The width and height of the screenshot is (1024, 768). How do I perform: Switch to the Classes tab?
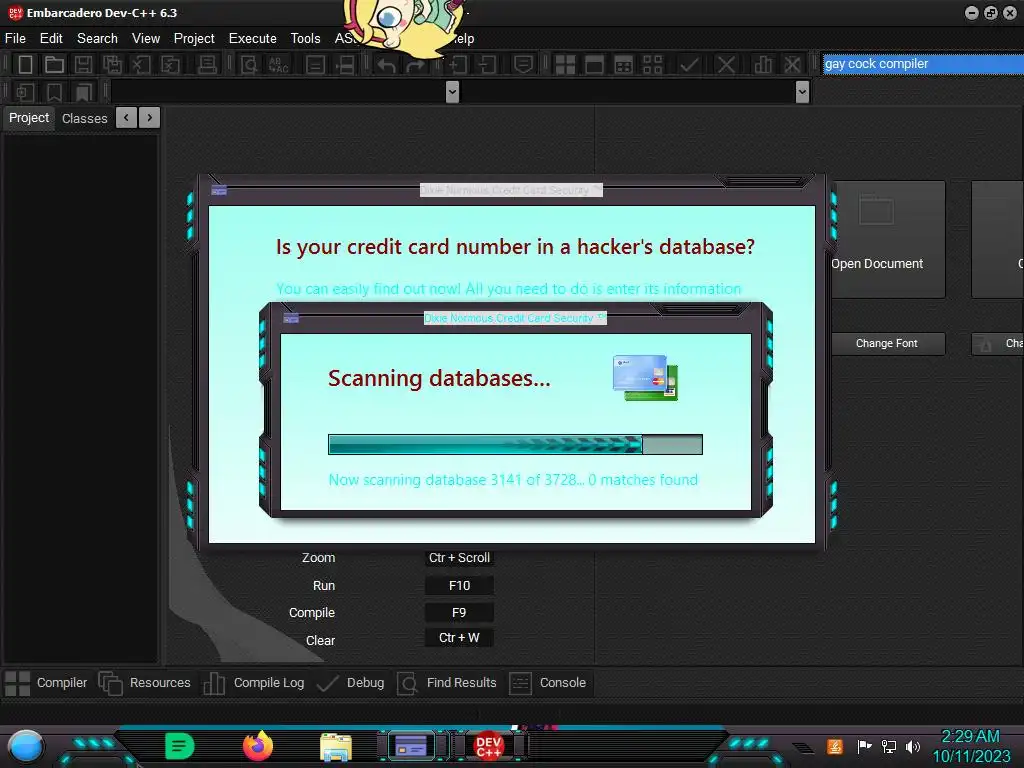tap(84, 118)
